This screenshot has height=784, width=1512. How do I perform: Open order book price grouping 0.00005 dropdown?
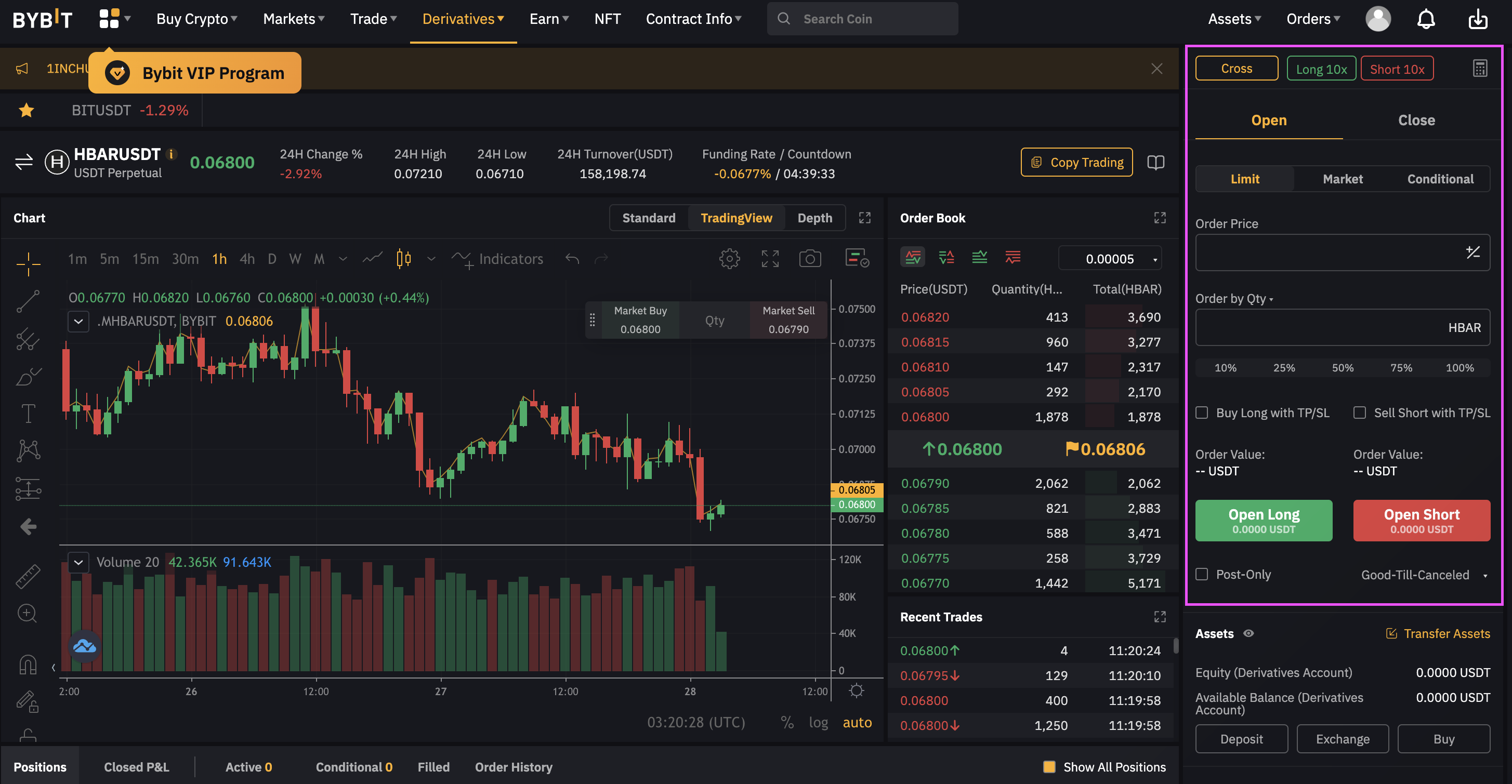pyautogui.click(x=1110, y=259)
